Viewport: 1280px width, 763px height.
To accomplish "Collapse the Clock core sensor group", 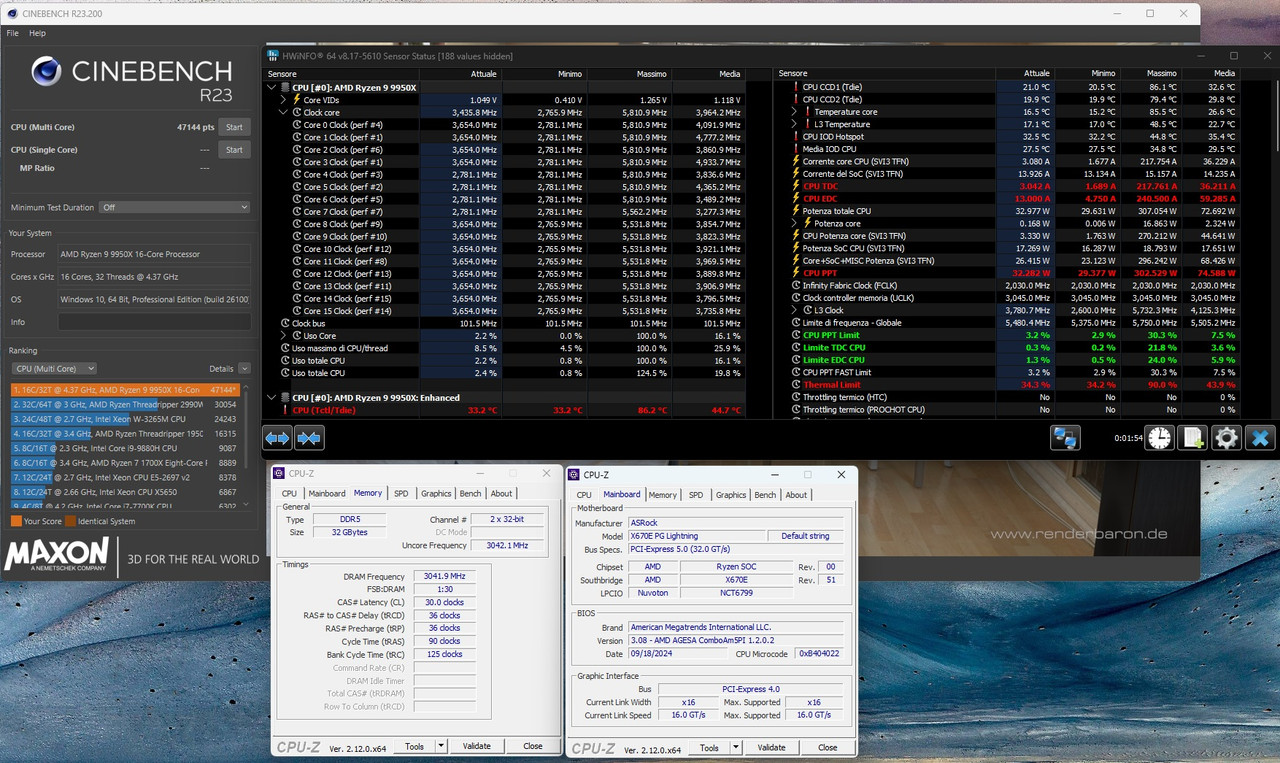I will [x=284, y=112].
